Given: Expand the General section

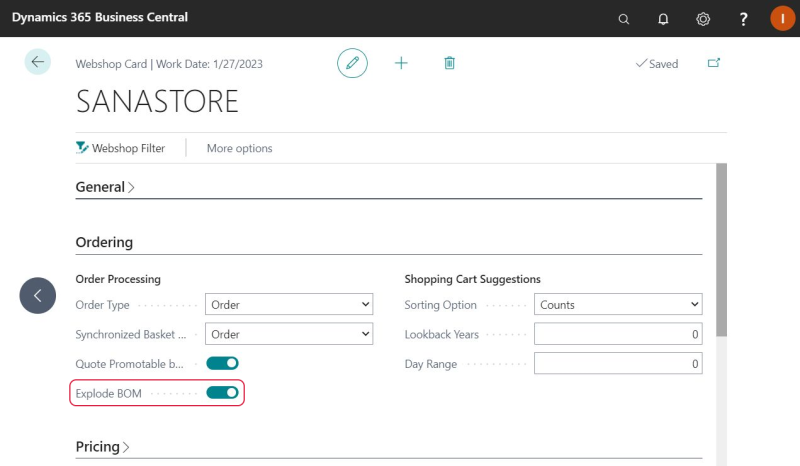Looking at the screenshot, I should click(x=105, y=187).
